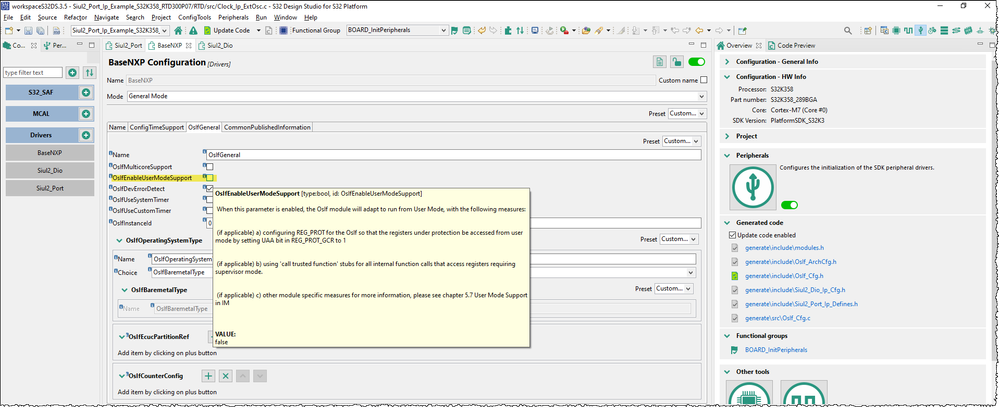
Task: Collapse the OsIfBaremetalType section
Action: pyautogui.click(x=124, y=290)
